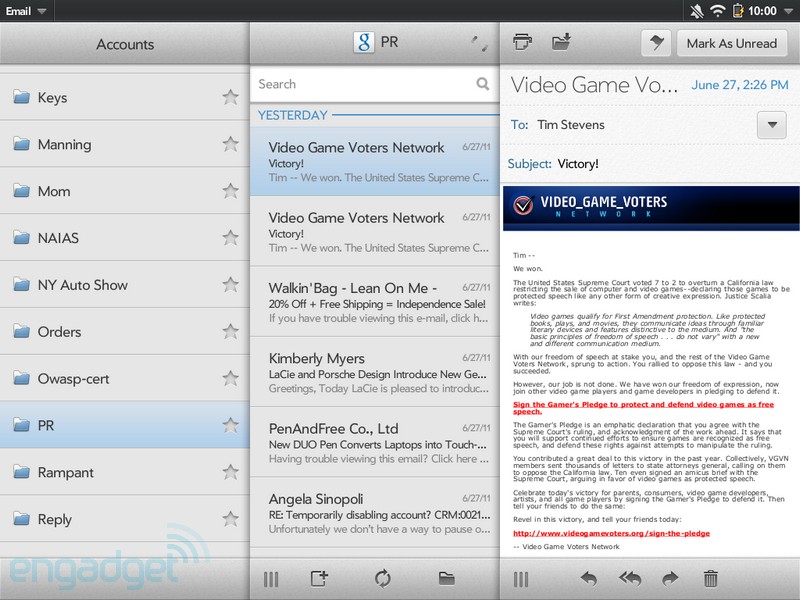Screen dimensions: 800x600
Task: Favorite the Reply folder
Action: (231, 519)
